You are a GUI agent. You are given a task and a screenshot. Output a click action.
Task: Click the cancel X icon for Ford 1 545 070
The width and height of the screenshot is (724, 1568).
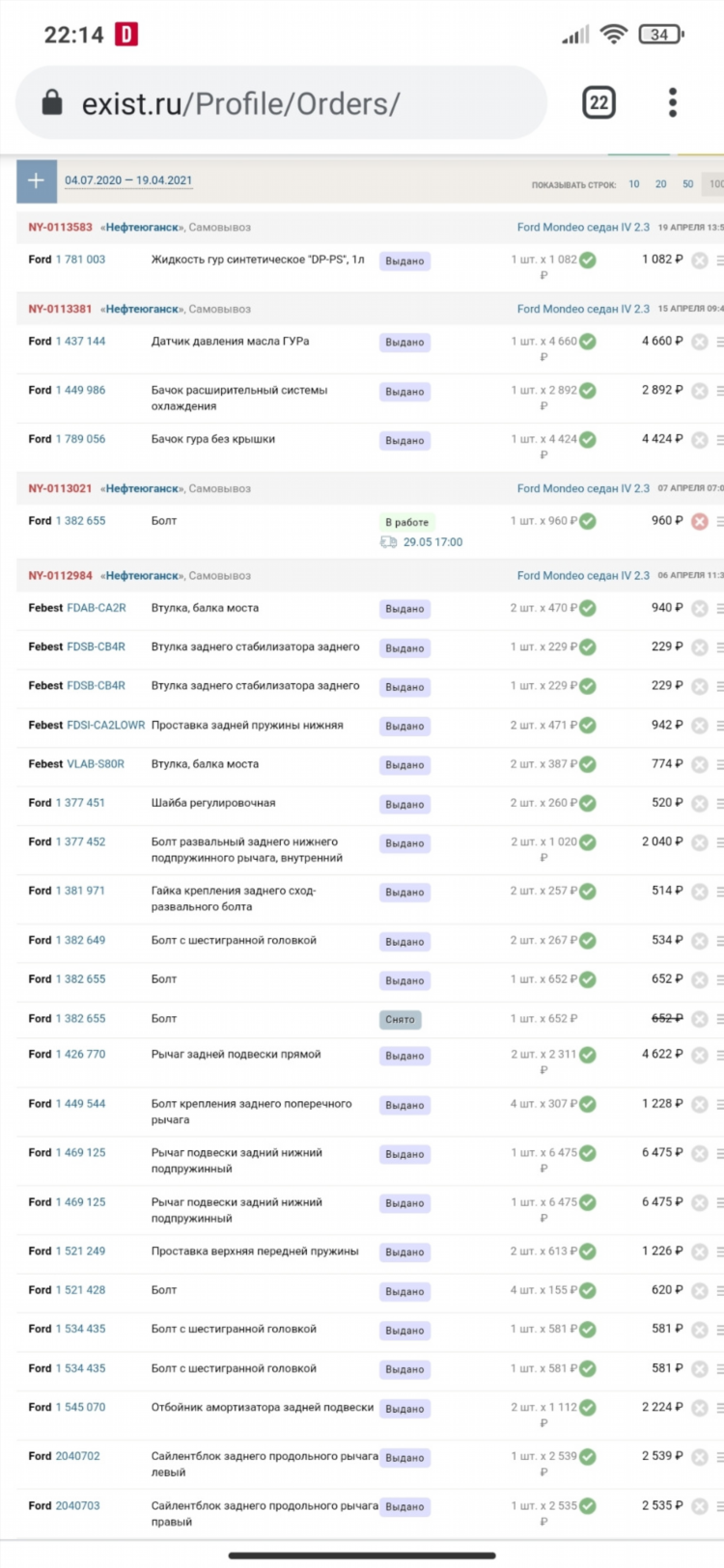(x=700, y=1408)
